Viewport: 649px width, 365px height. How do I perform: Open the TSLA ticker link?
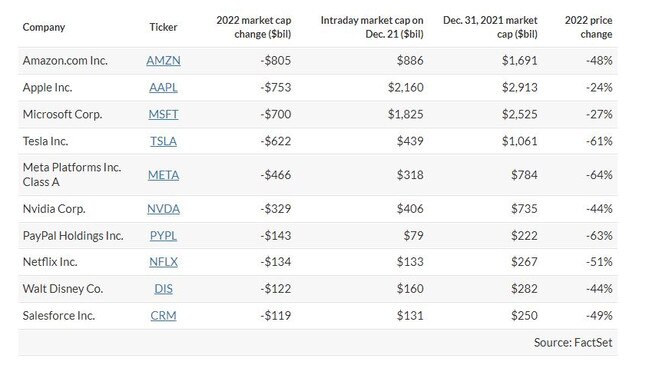pos(163,142)
